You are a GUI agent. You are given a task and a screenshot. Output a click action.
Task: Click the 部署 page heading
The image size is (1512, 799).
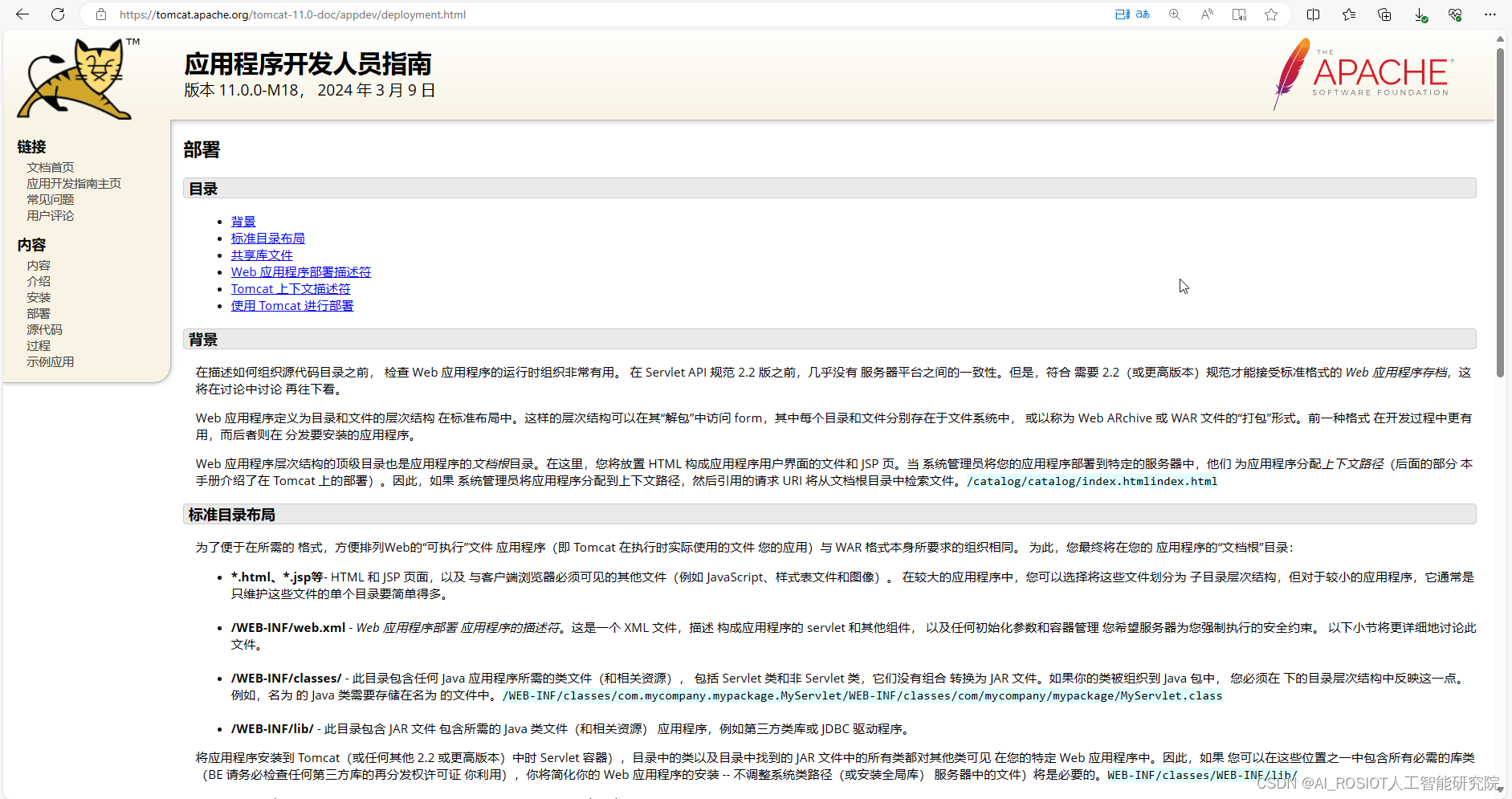202,149
